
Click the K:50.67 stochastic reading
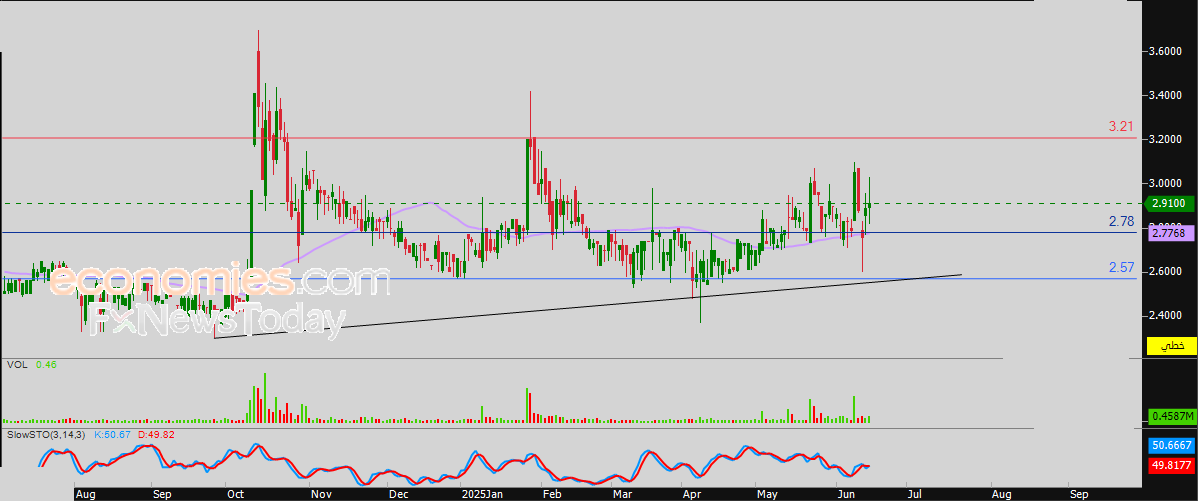pos(112,435)
